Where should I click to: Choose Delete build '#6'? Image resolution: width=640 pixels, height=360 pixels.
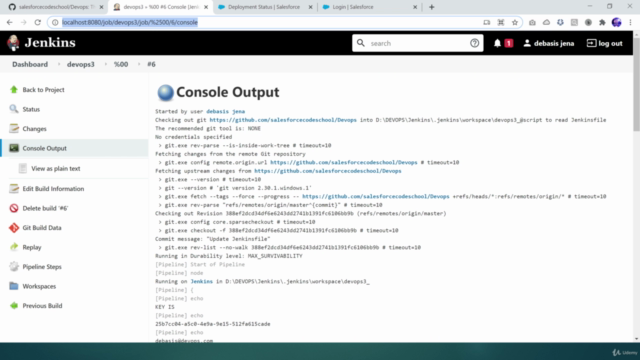coord(45,209)
